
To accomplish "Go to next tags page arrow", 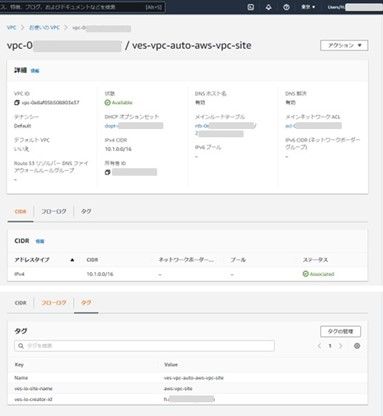I will pyautogui.click(x=341, y=346).
